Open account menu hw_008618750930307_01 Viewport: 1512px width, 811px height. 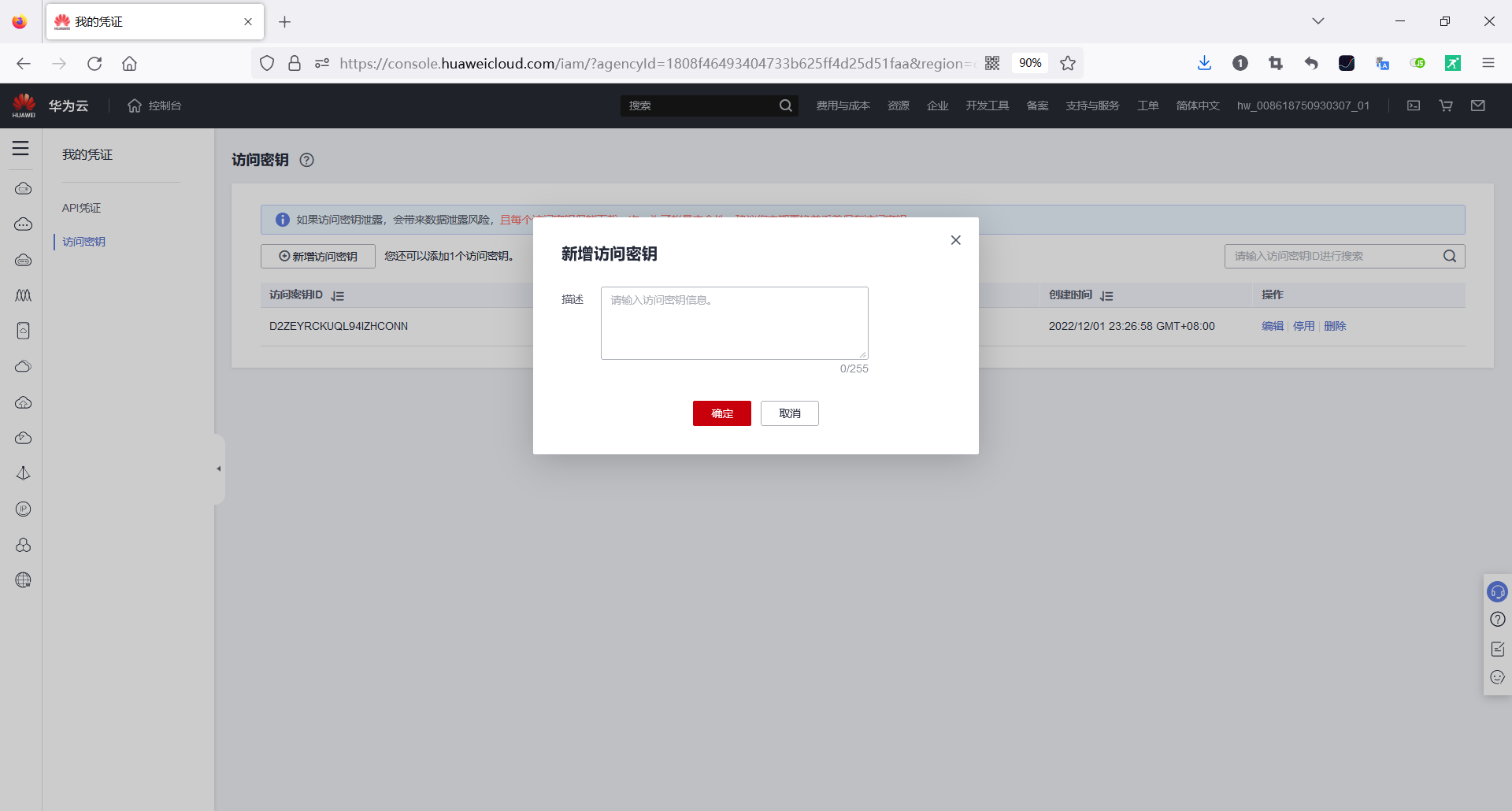[x=1303, y=106]
